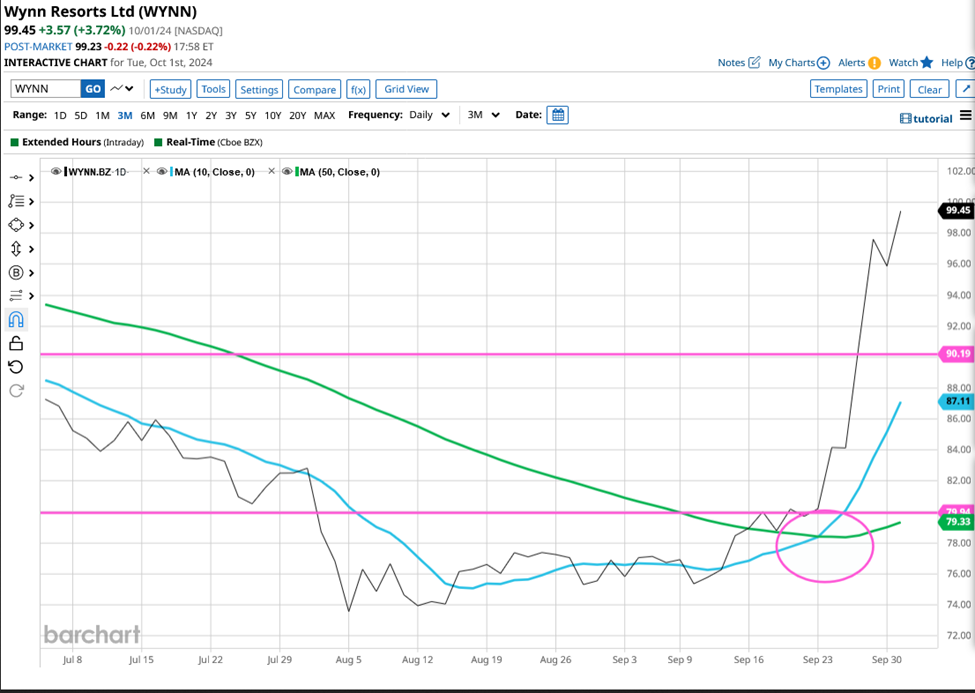Image resolution: width=975 pixels, height=693 pixels.
Task: Hide the WYNN.BZ price series via eye icon
Action: [56, 172]
